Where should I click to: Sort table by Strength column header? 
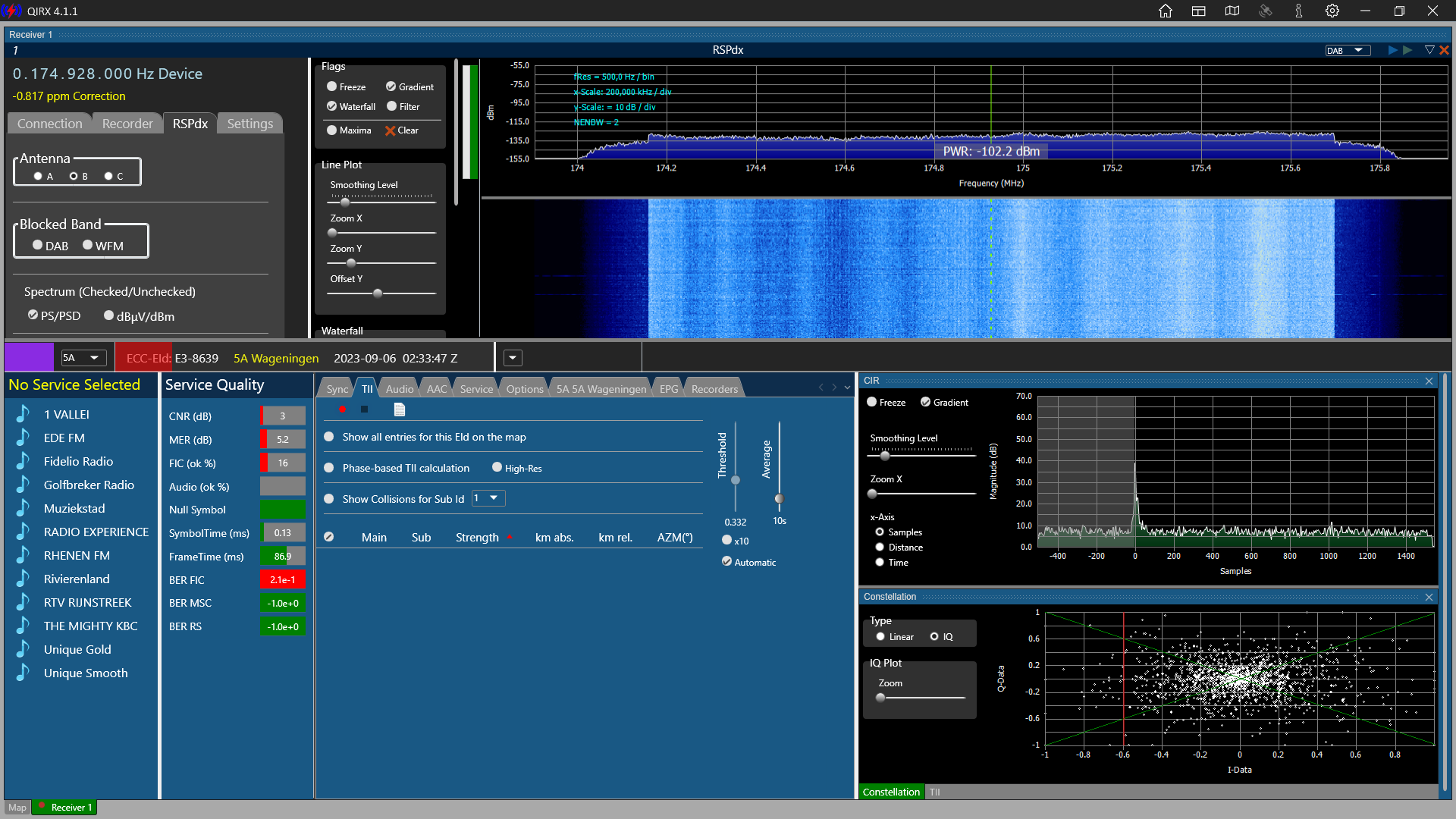click(477, 537)
